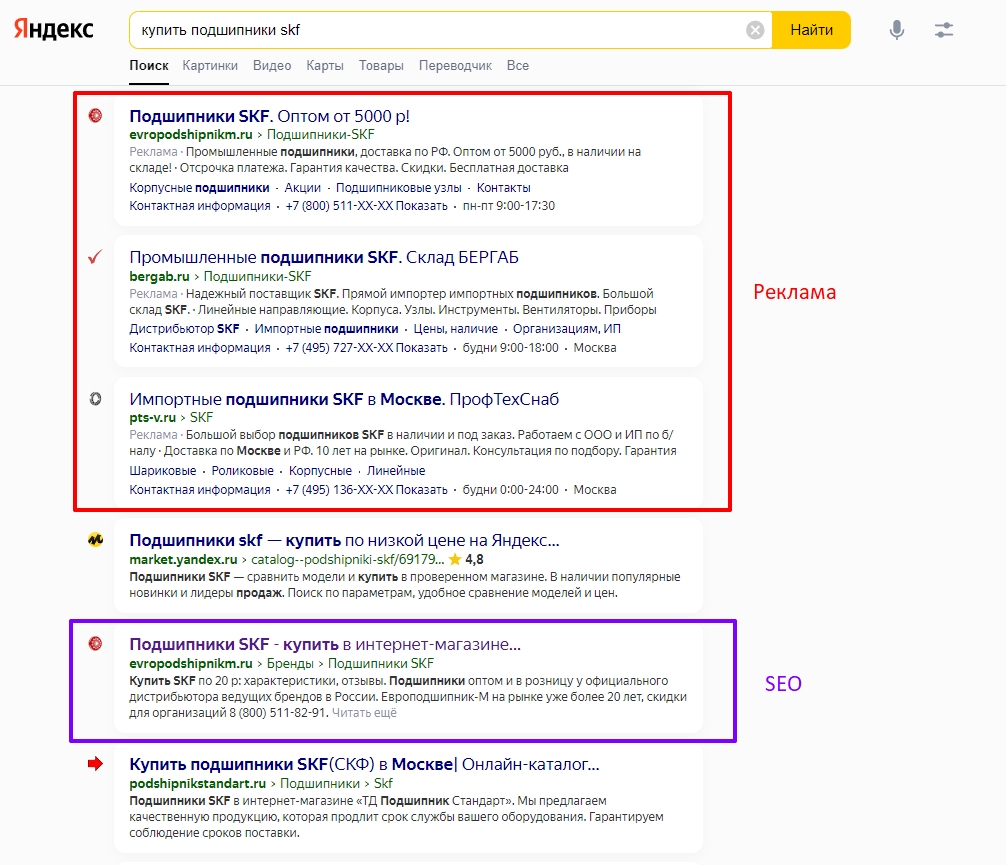Viewport: 1006px width, 865px height.
Task: Open the Дистрибьютор SKF sitelink
Action: (184, 329)
